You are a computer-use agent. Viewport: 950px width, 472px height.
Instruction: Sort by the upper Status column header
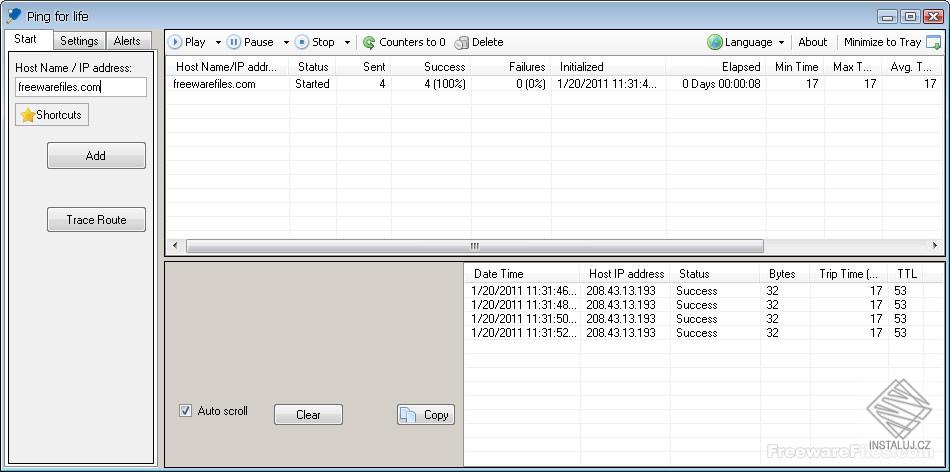point(313,67)
